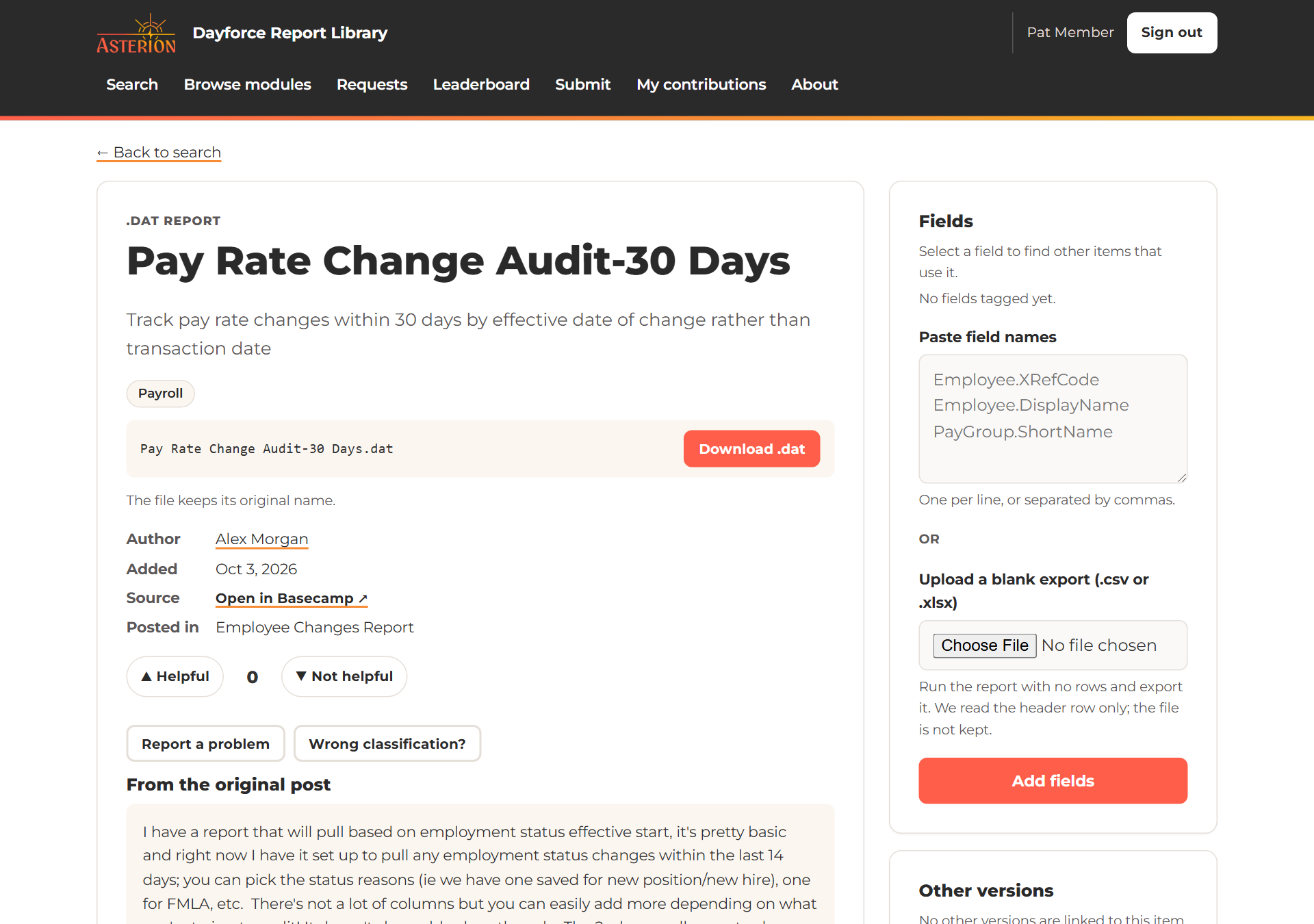Image resolution: width=1314 pixels, height=924 pixels.
Task: View the Leaderboard page
Action: [x=481, y=84]
